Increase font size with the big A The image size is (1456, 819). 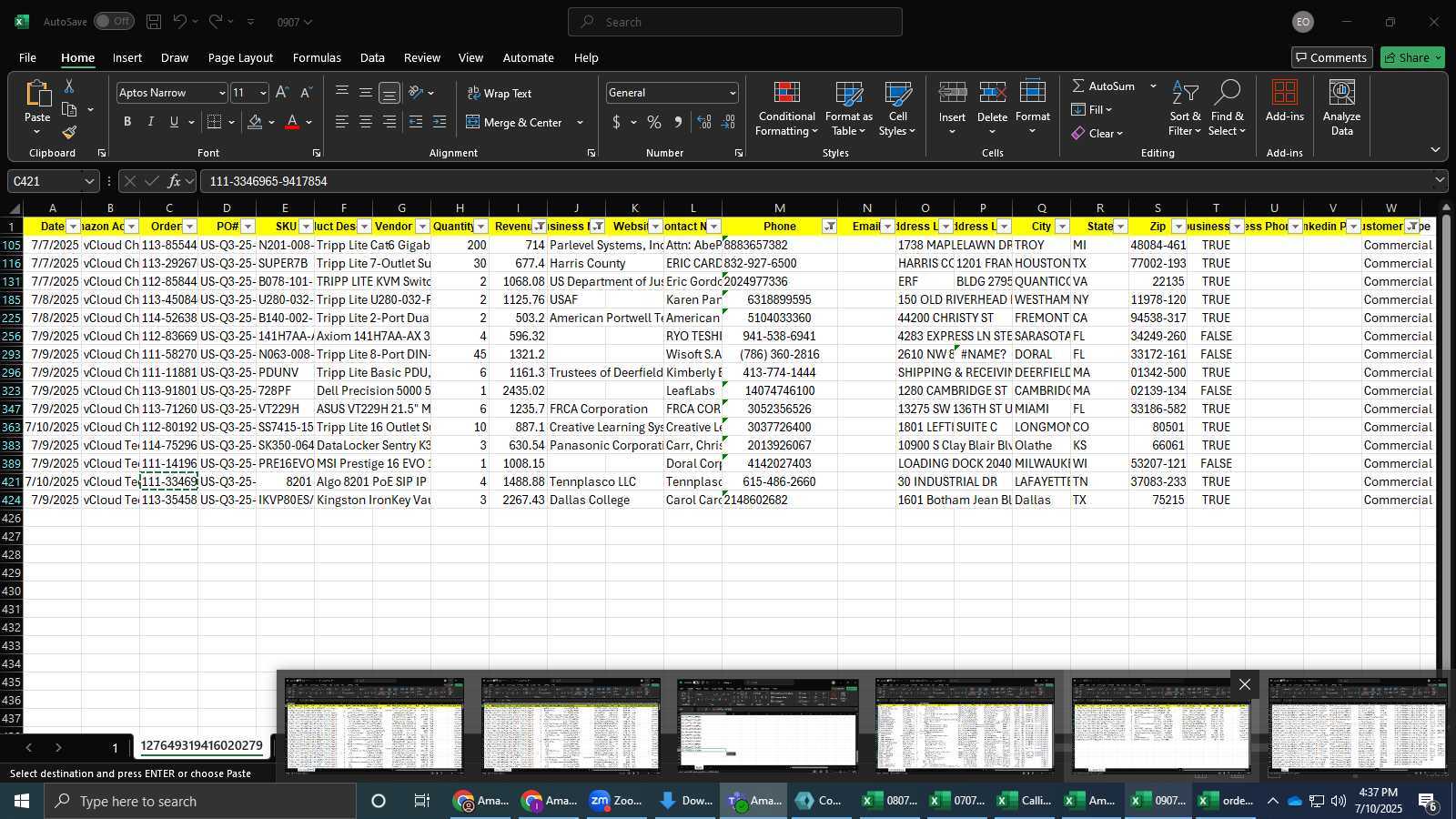(282, 93)
